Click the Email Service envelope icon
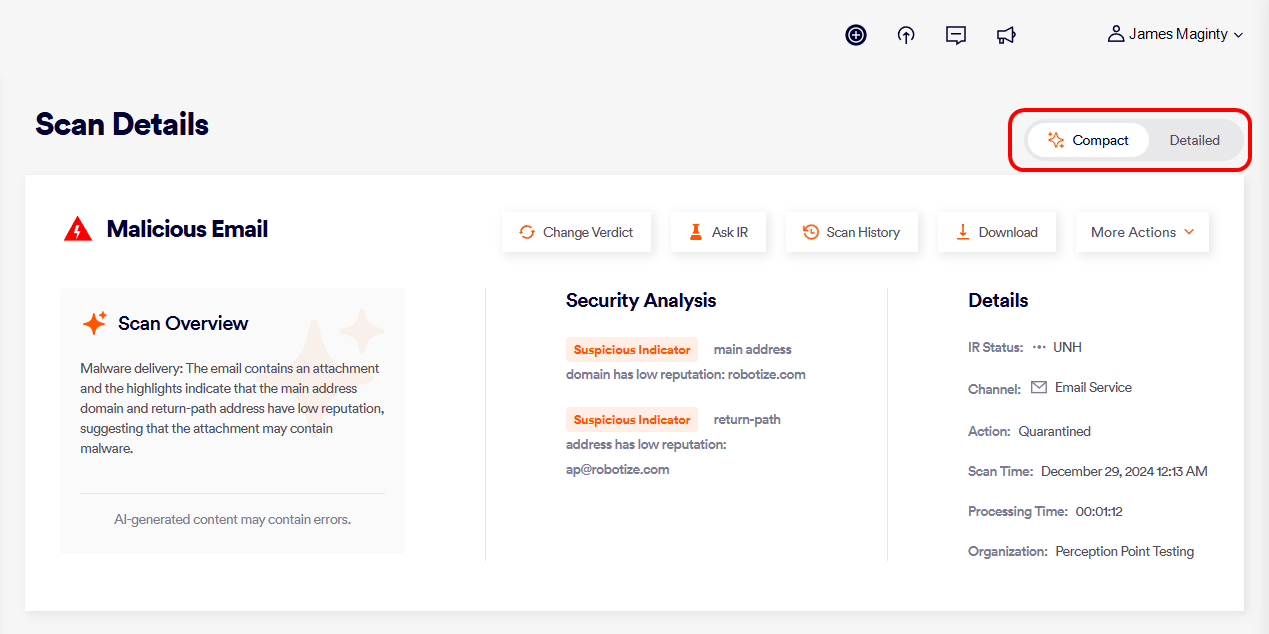 pos(1039,387)
